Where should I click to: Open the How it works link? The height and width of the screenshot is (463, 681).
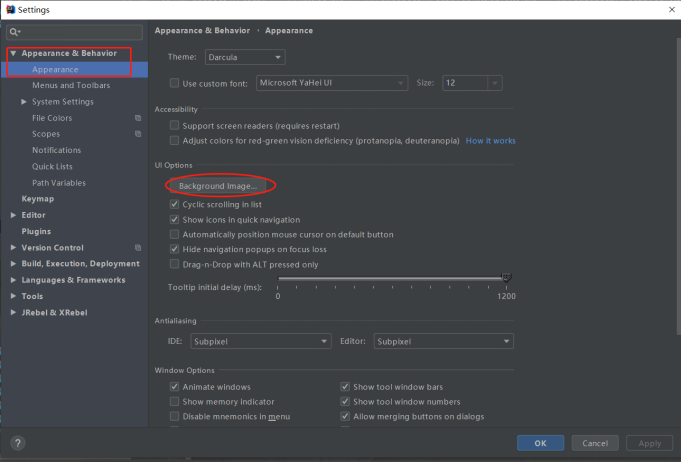click(x=490, y=141)
